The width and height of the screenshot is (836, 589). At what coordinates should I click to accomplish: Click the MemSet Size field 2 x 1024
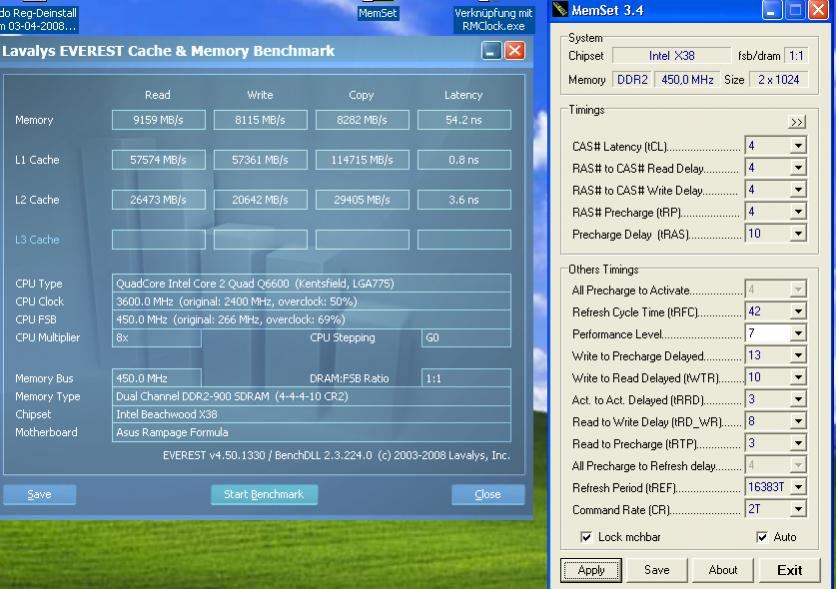coord(778,79)
